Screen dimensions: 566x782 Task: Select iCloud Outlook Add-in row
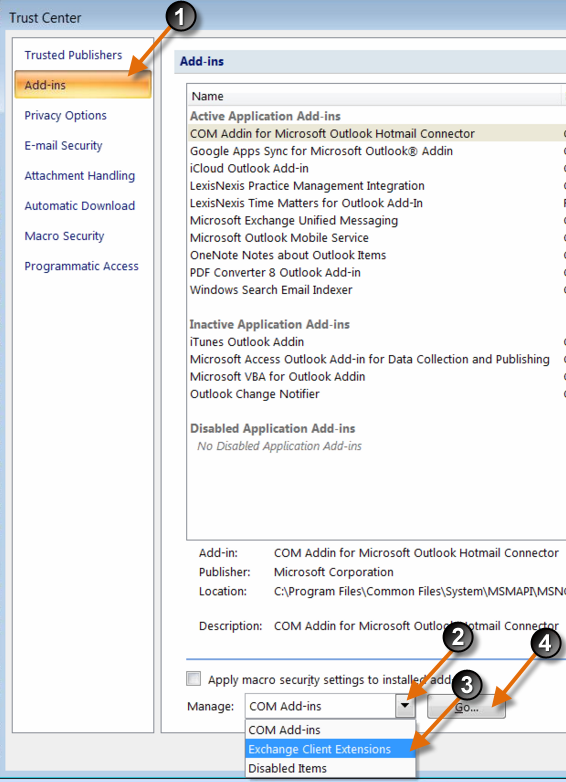[x=377, y=169]
